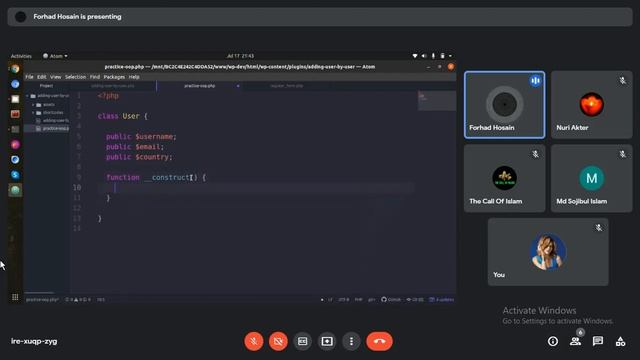
Task: Unmute your microphone in Meet
Action: point(253,341)
